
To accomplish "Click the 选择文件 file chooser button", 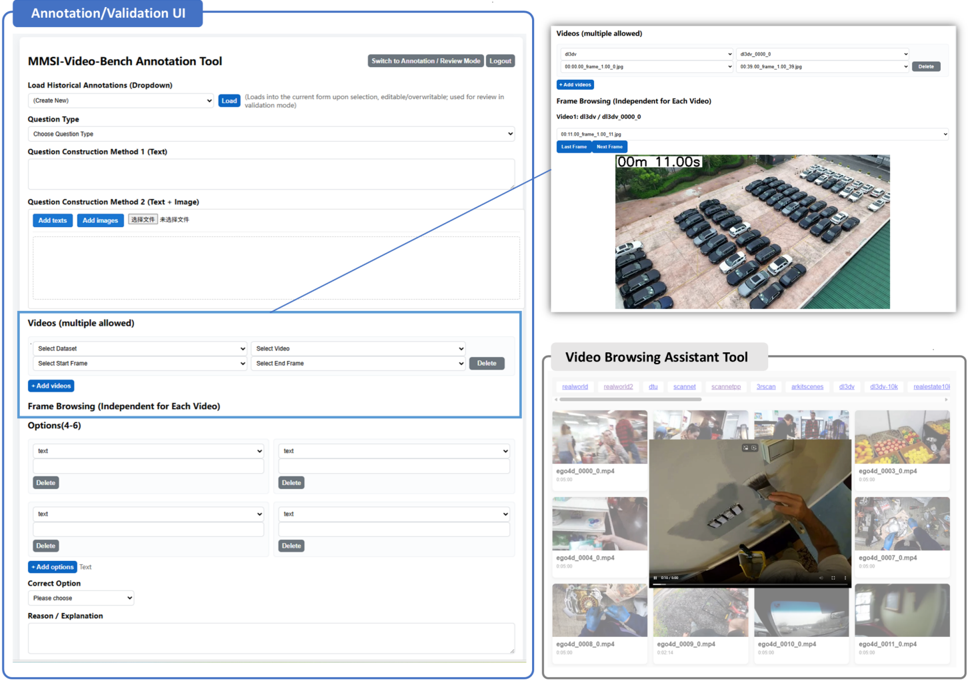I will [x=143, y=219].
